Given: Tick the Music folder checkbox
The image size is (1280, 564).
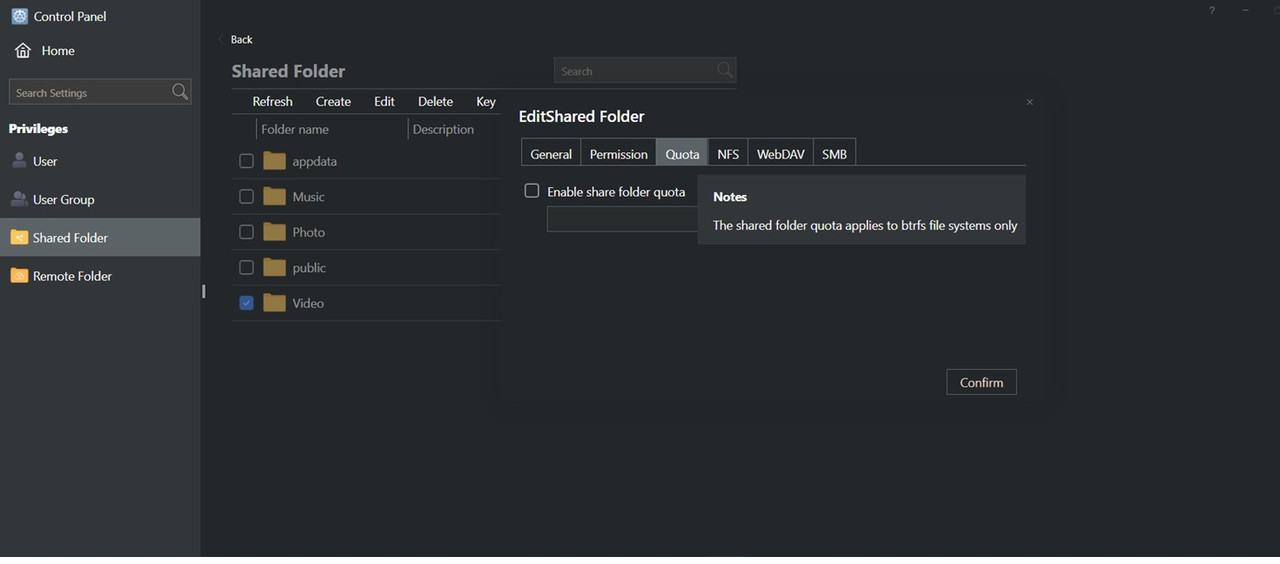Looking at the screenshot, I should (246, 196).
